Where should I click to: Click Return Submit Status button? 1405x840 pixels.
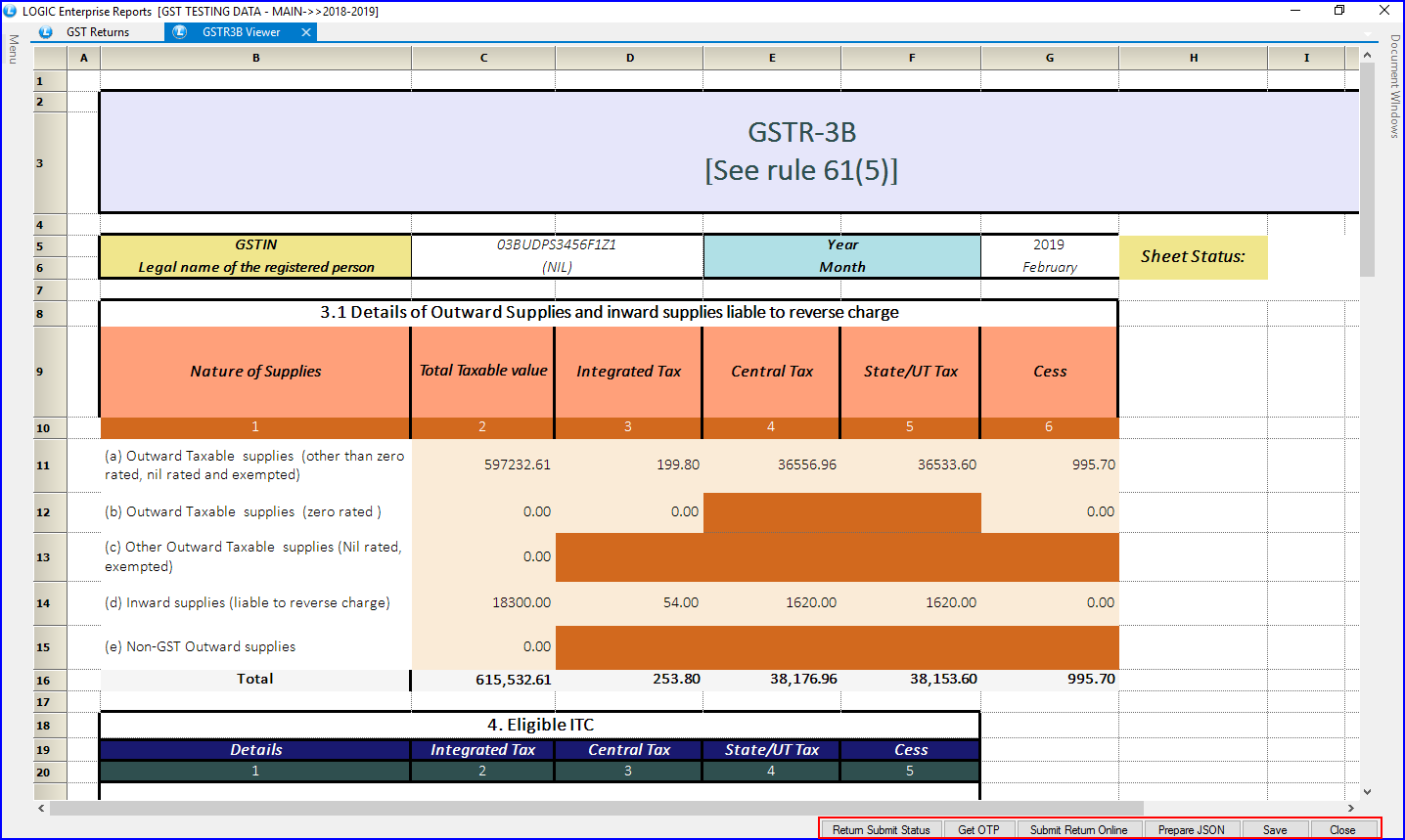pyautogui.click(x=882, y=829)
